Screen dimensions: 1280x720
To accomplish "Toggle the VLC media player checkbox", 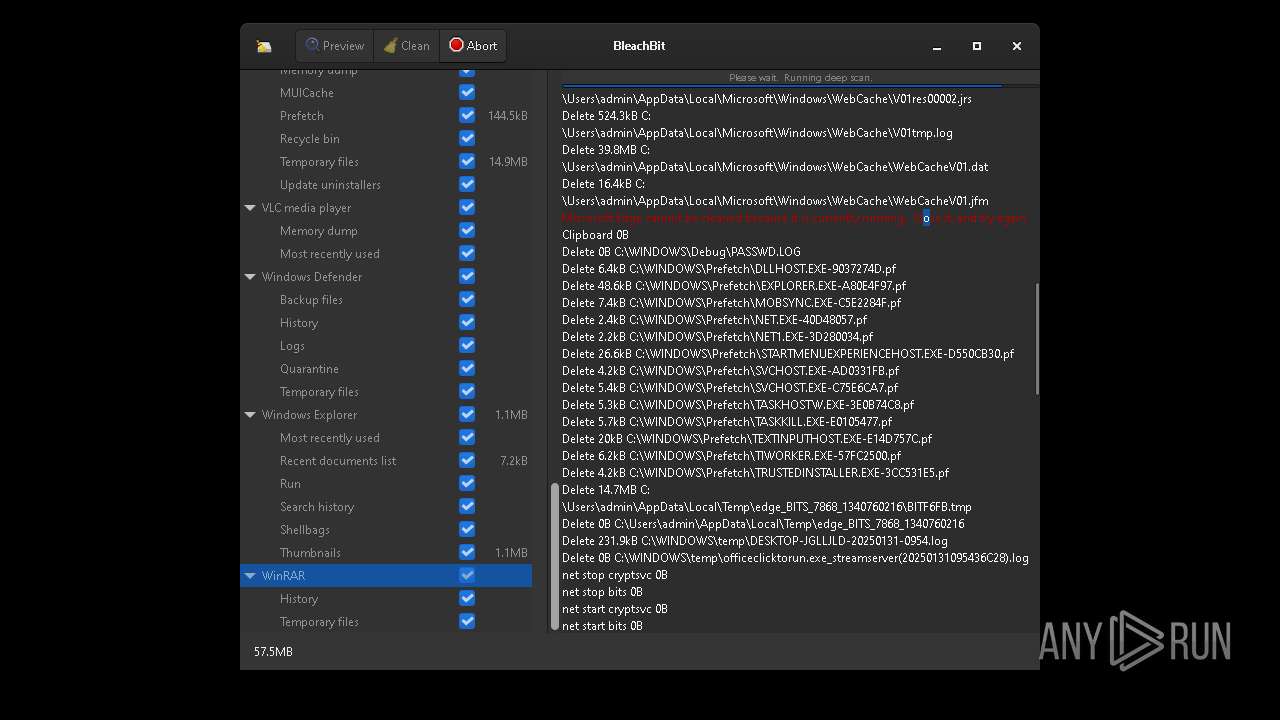I will 467,207.
